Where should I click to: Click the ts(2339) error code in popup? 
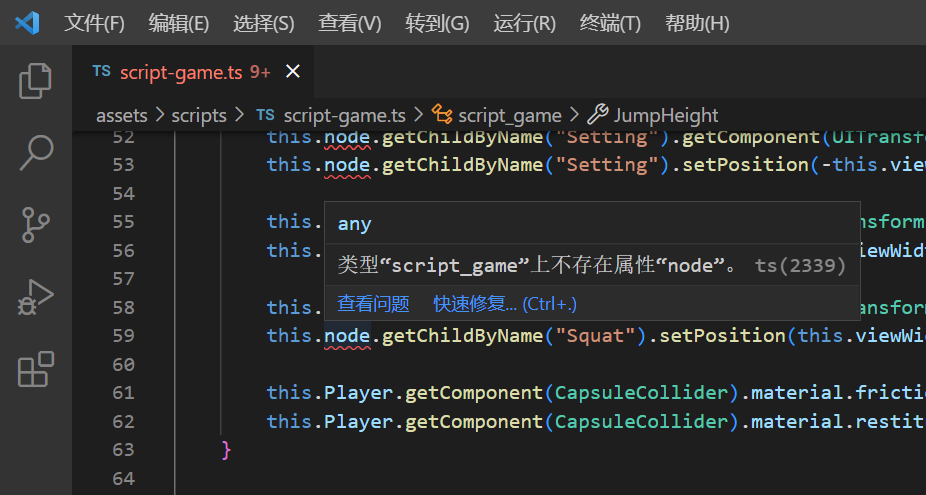tap(800, 266)
